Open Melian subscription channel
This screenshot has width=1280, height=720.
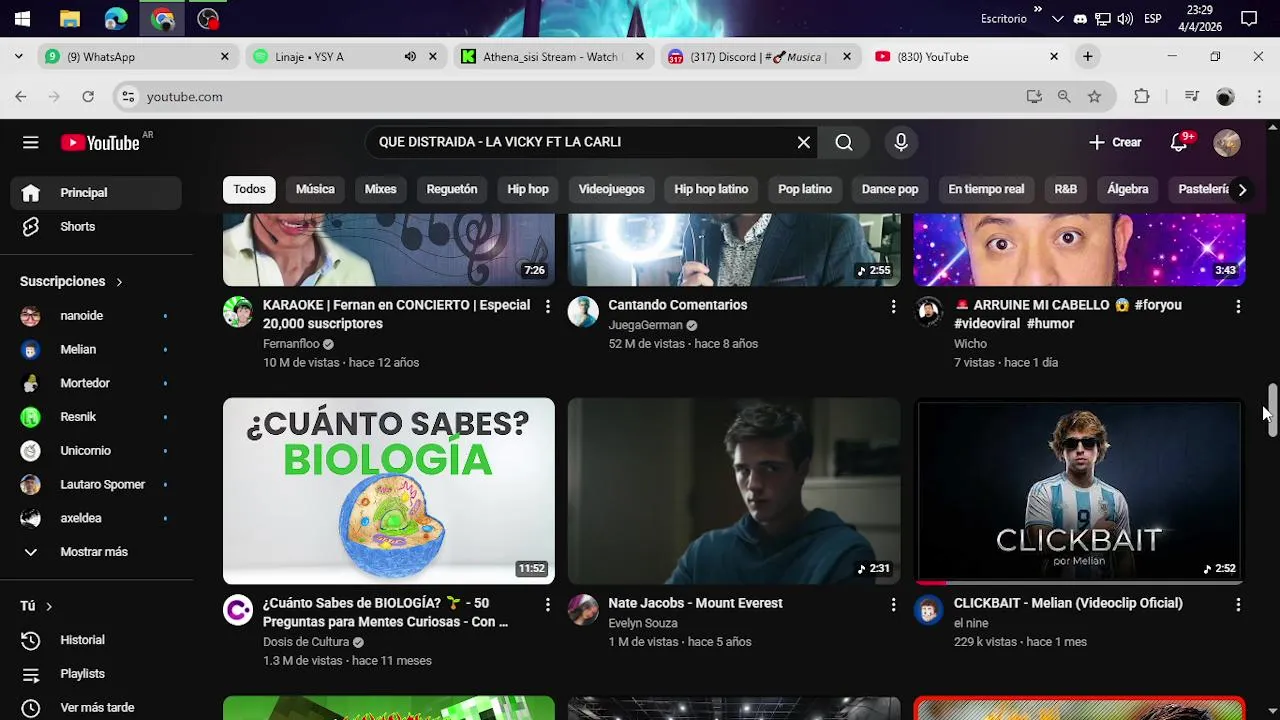[96, 350]
